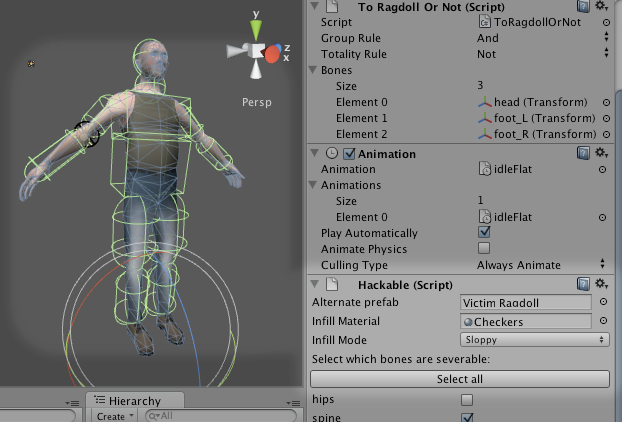The image size is (622, 422).
Task: Collapse the Bones array foldout
Action: [x=315, y=71]
